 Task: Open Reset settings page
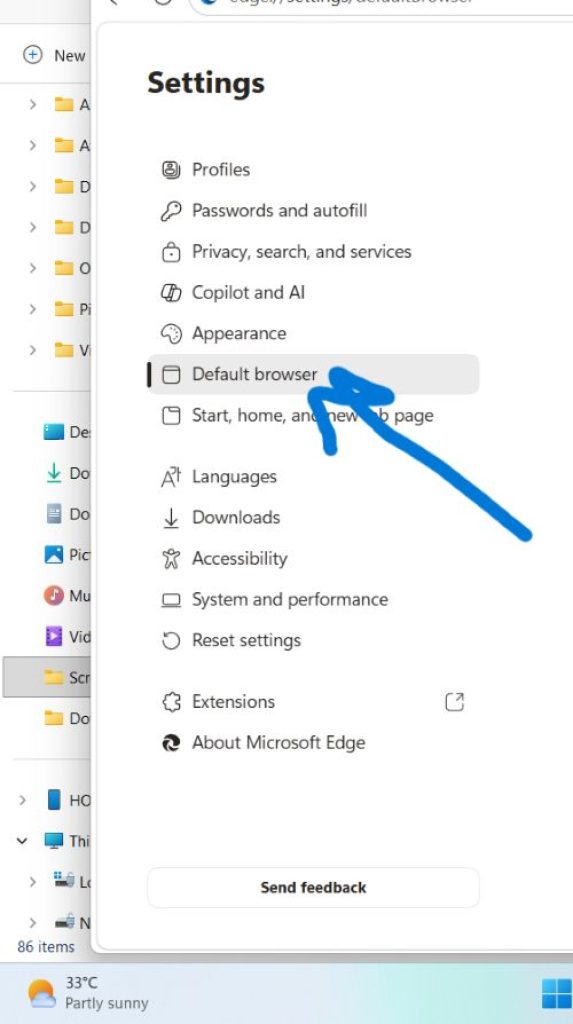click(x=313, y=640)
